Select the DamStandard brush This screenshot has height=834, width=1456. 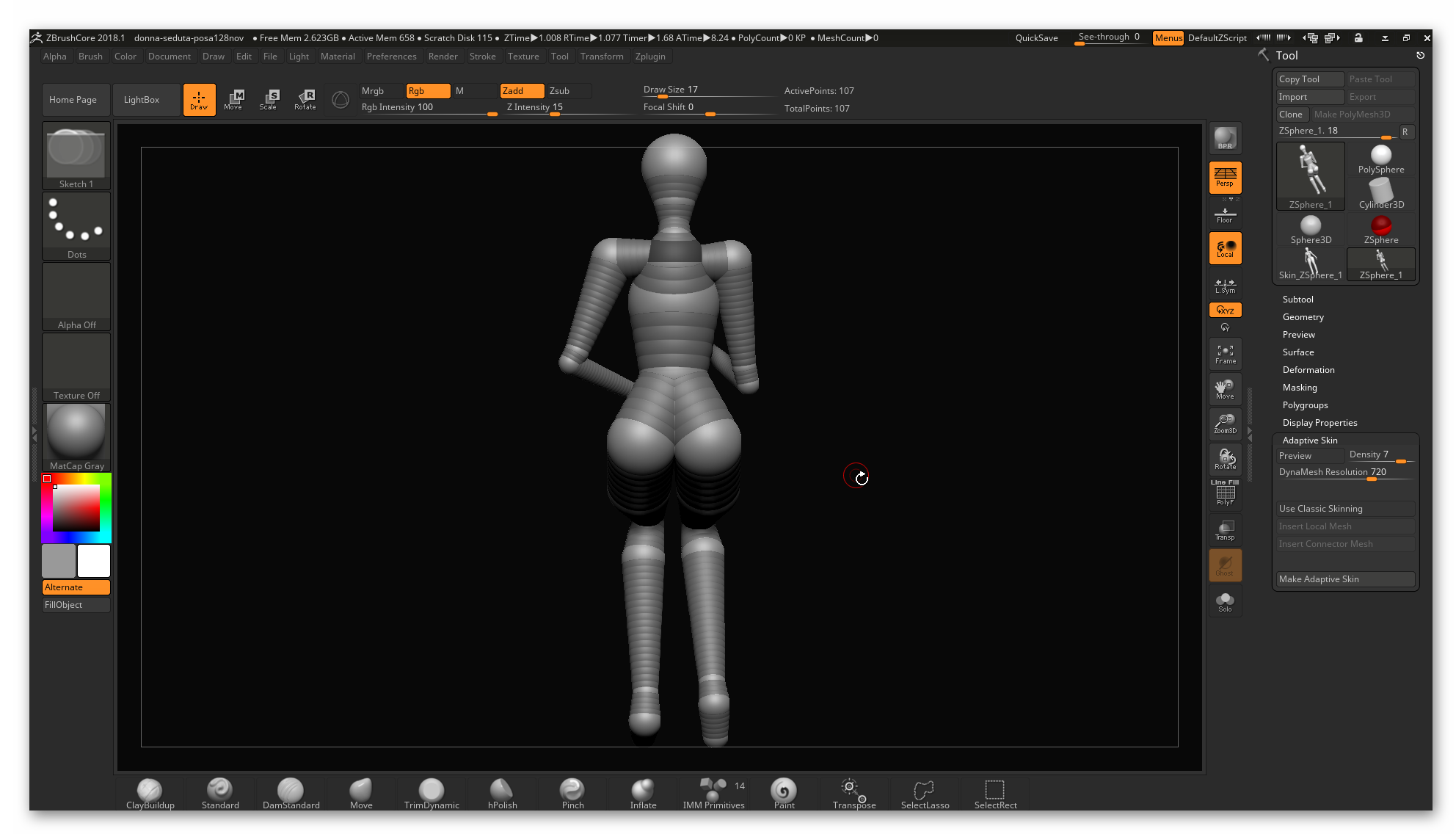coord(290,793)
